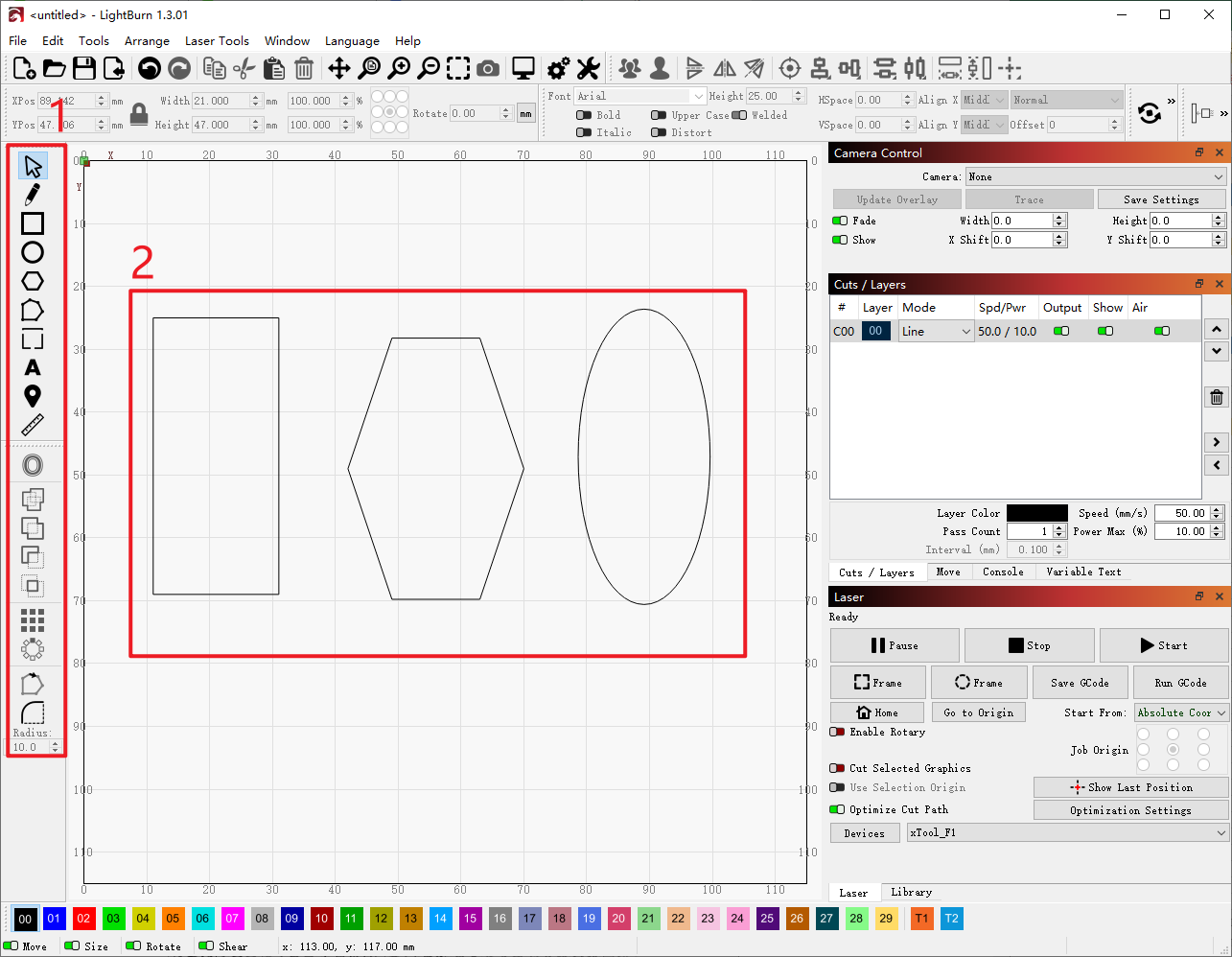Zoom in using the magnifier plus
Image resolution: width=1232 pixels, height=957 pixels.
pyautogui.click(x=399, y=68)
